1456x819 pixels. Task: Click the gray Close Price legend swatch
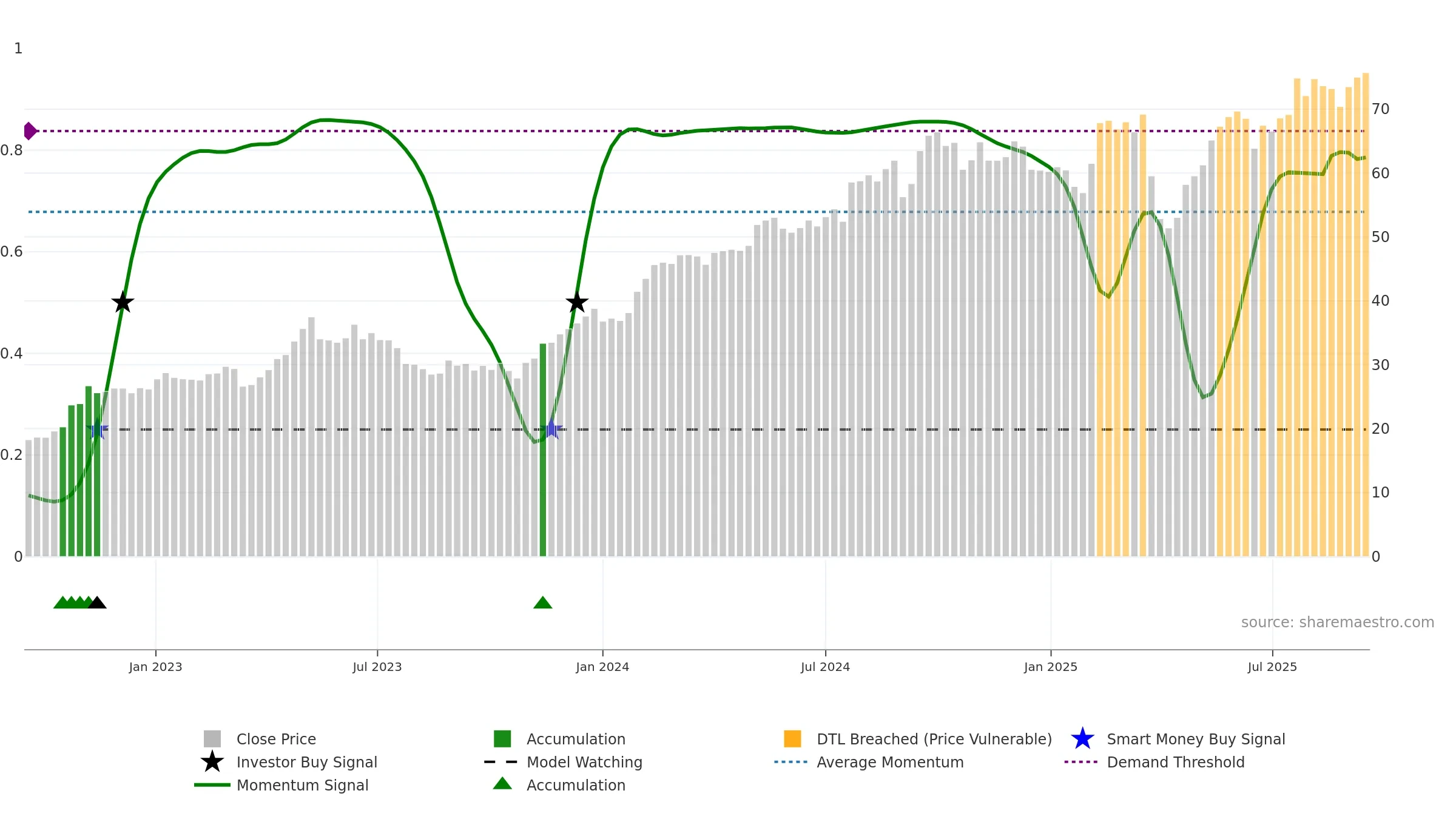[x=212, y=738]
